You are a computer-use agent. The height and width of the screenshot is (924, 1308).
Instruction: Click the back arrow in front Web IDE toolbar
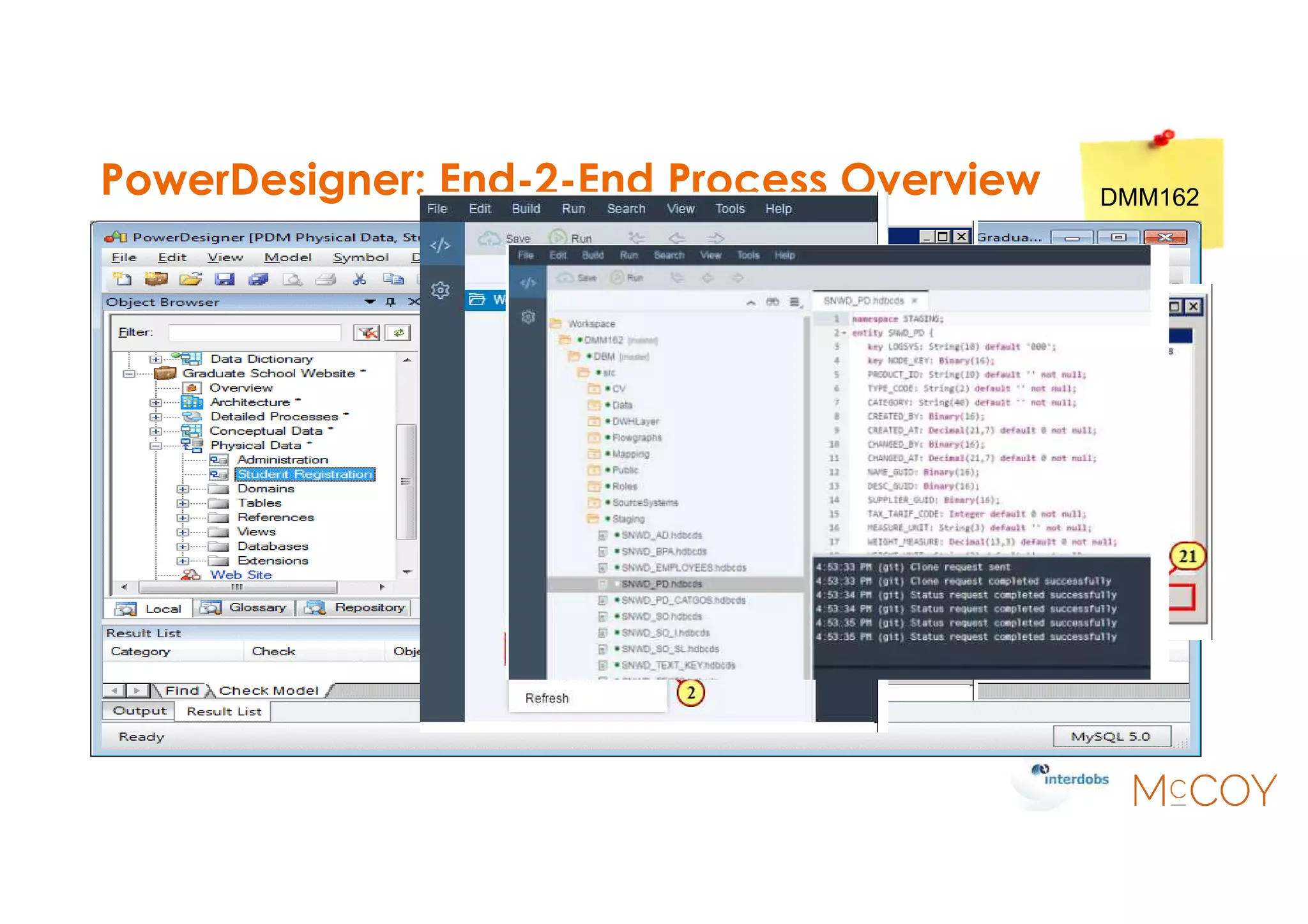707,278
